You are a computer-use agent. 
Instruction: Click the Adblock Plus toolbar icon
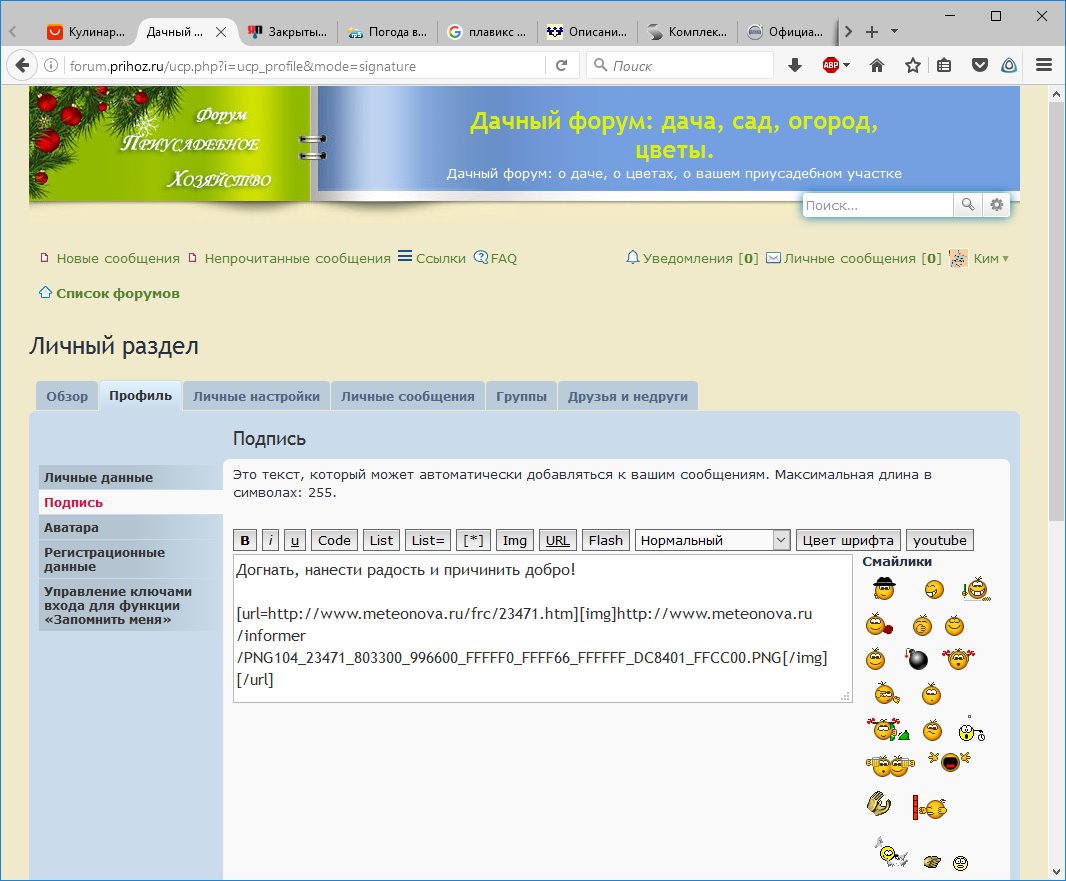coord(831,65)
